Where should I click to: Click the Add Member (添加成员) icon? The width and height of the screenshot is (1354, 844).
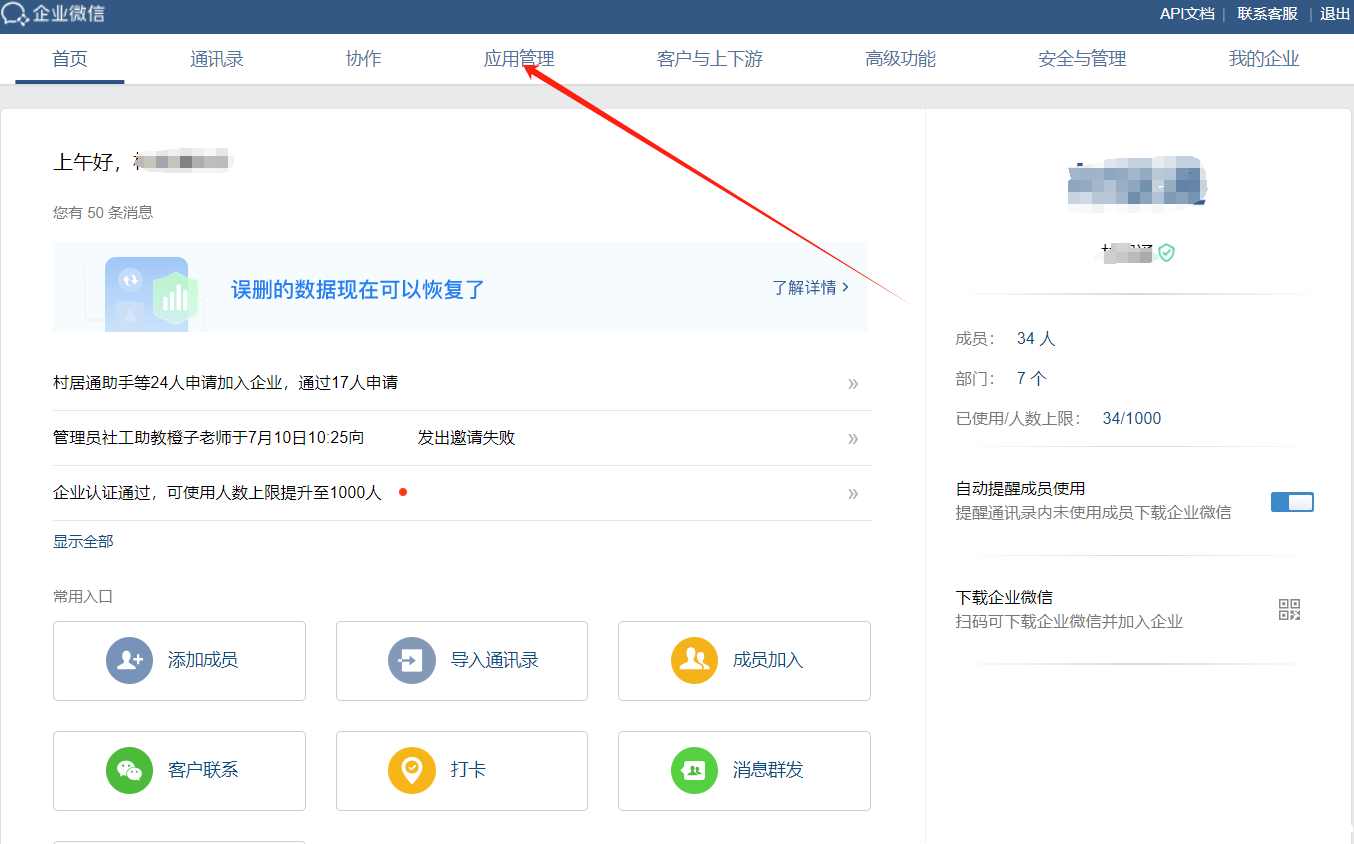pyautogui.click(x=129, y=660)
